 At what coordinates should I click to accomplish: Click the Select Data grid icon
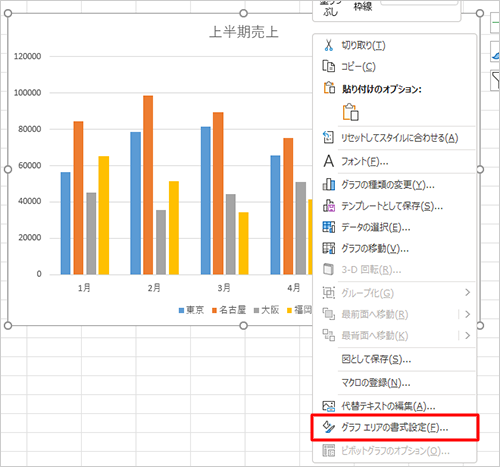click(x=329, y=227)
